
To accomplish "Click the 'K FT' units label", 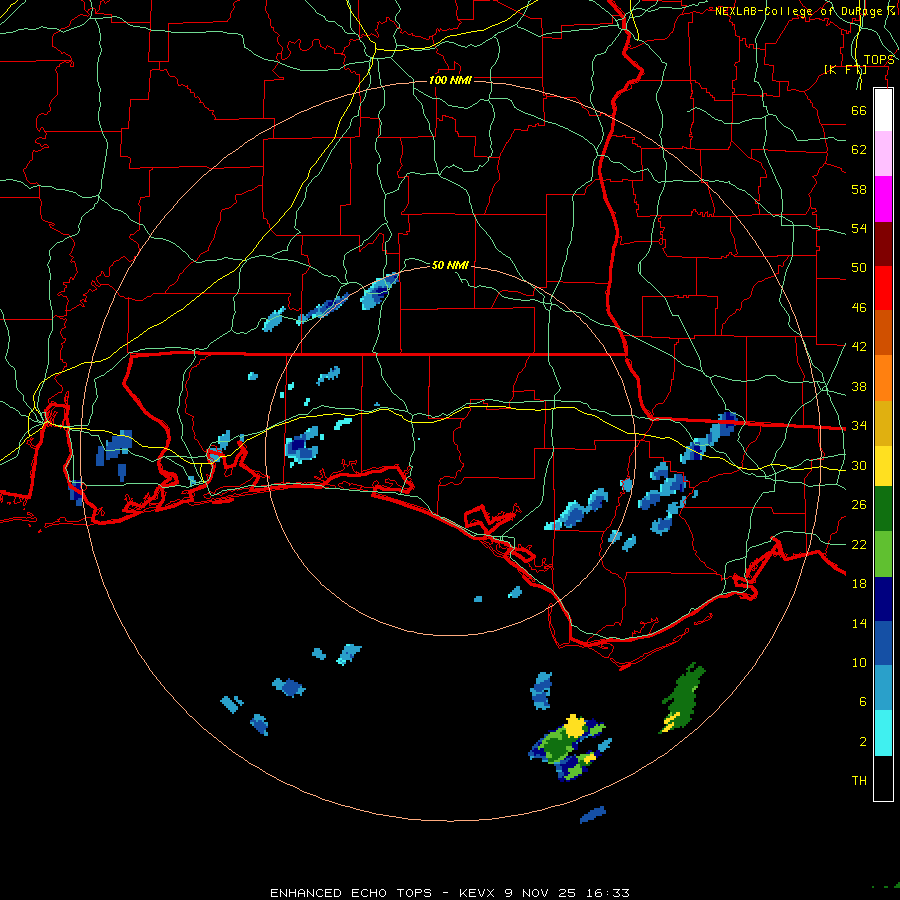I will (x=845, y=69).
